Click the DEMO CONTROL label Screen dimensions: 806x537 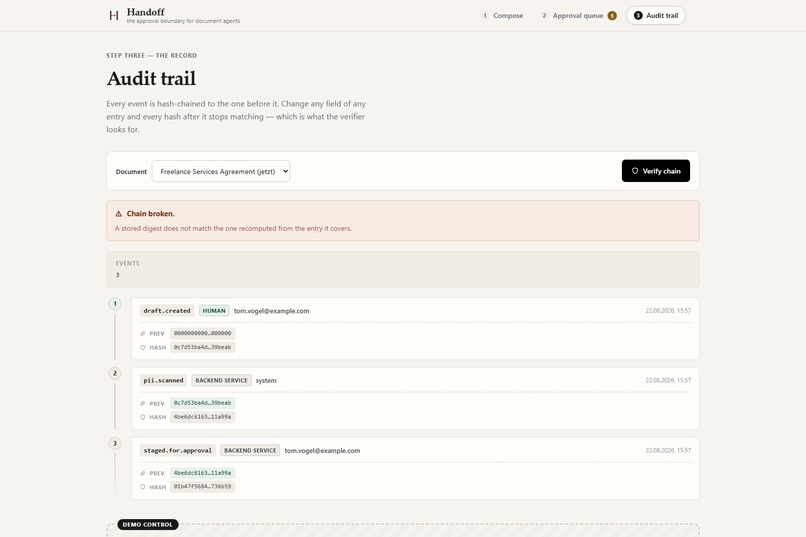148,525
